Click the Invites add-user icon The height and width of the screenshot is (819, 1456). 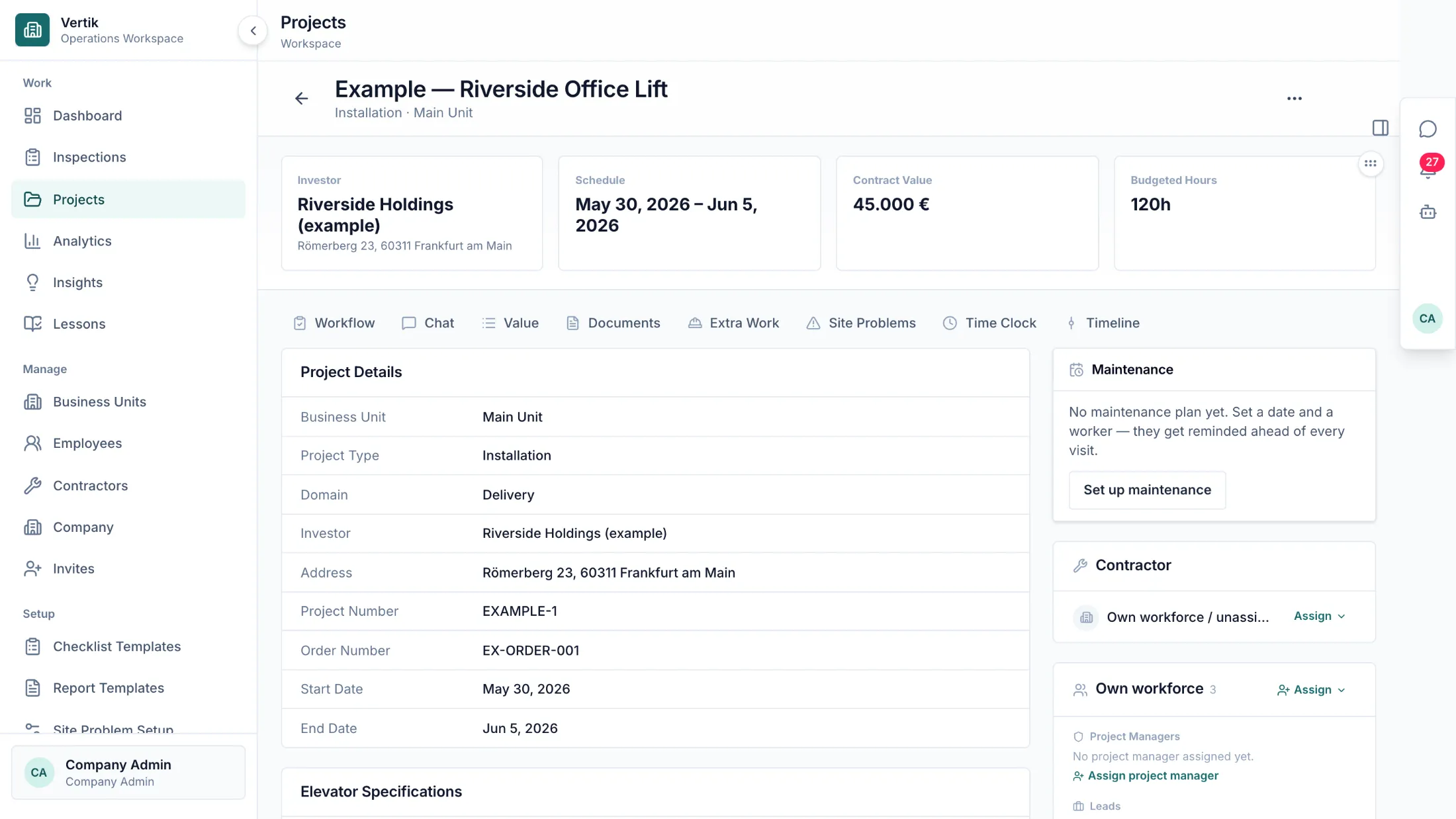click(x=32, y=569)
